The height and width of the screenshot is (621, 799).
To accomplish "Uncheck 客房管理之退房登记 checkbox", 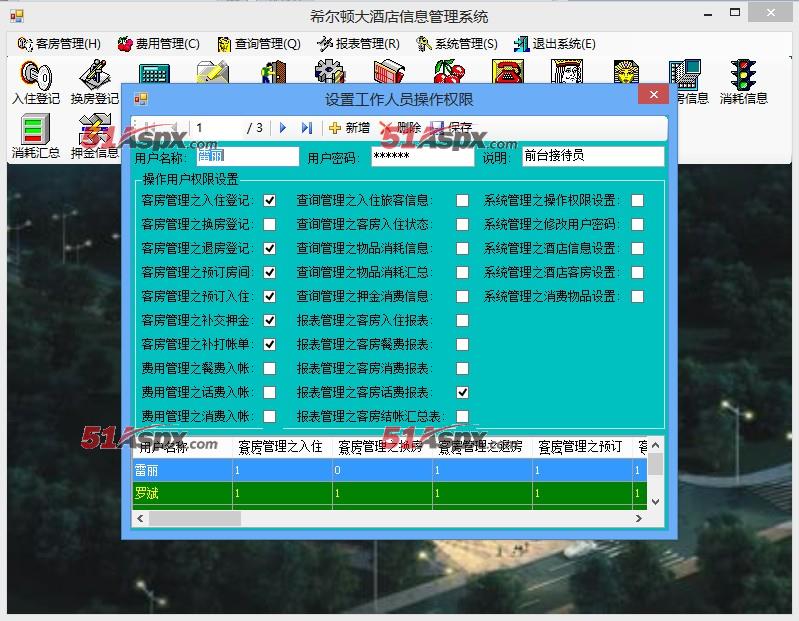I will click(270, 249).
